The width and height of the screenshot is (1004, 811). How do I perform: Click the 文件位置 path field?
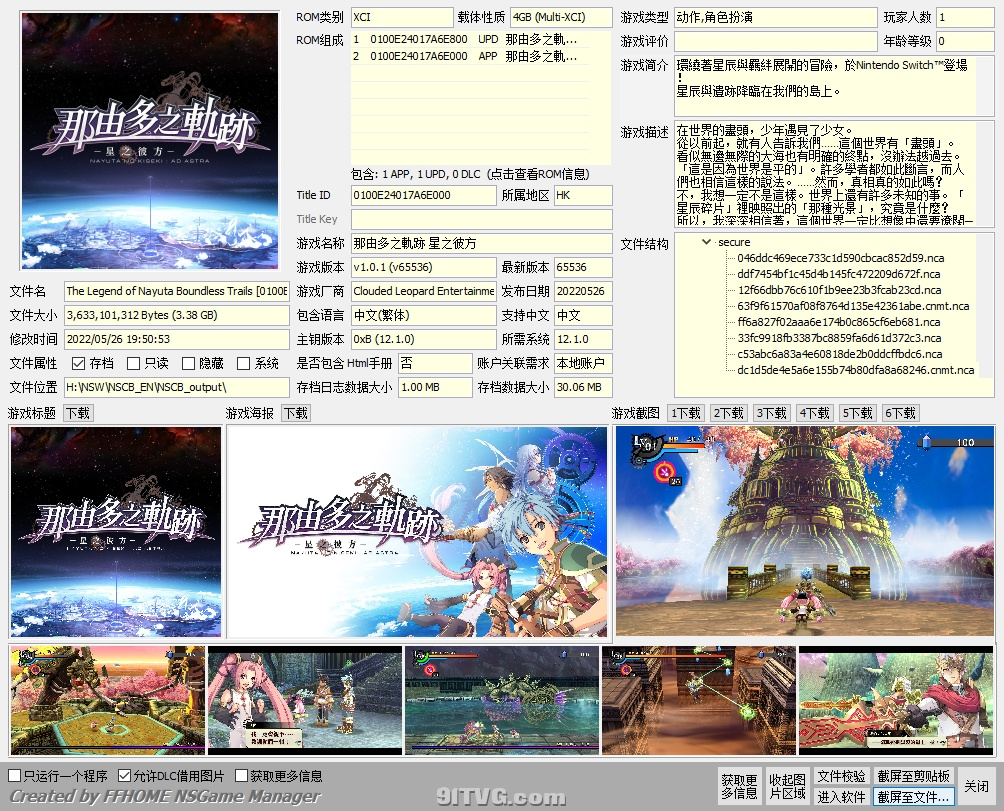tap(176, 387)
